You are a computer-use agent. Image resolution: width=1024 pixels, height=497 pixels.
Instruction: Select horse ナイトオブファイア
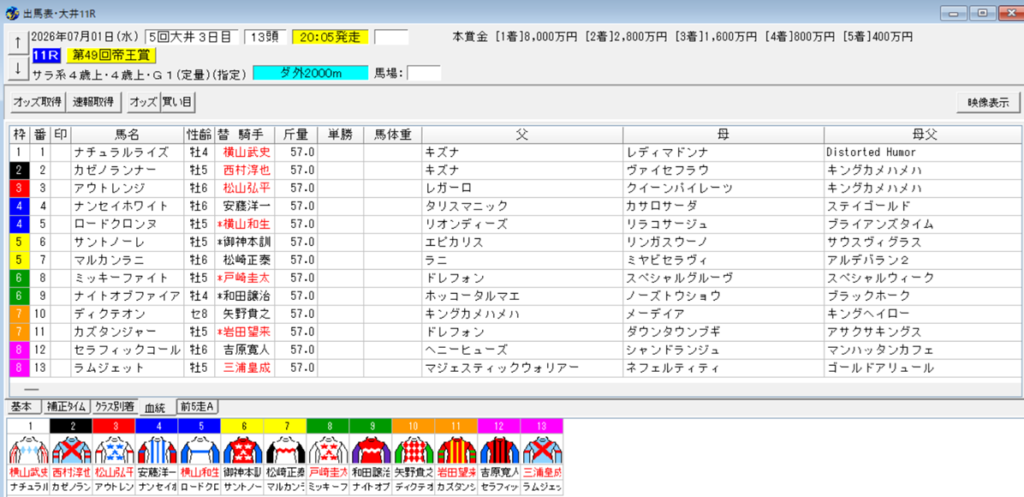(x=127, y=296)
